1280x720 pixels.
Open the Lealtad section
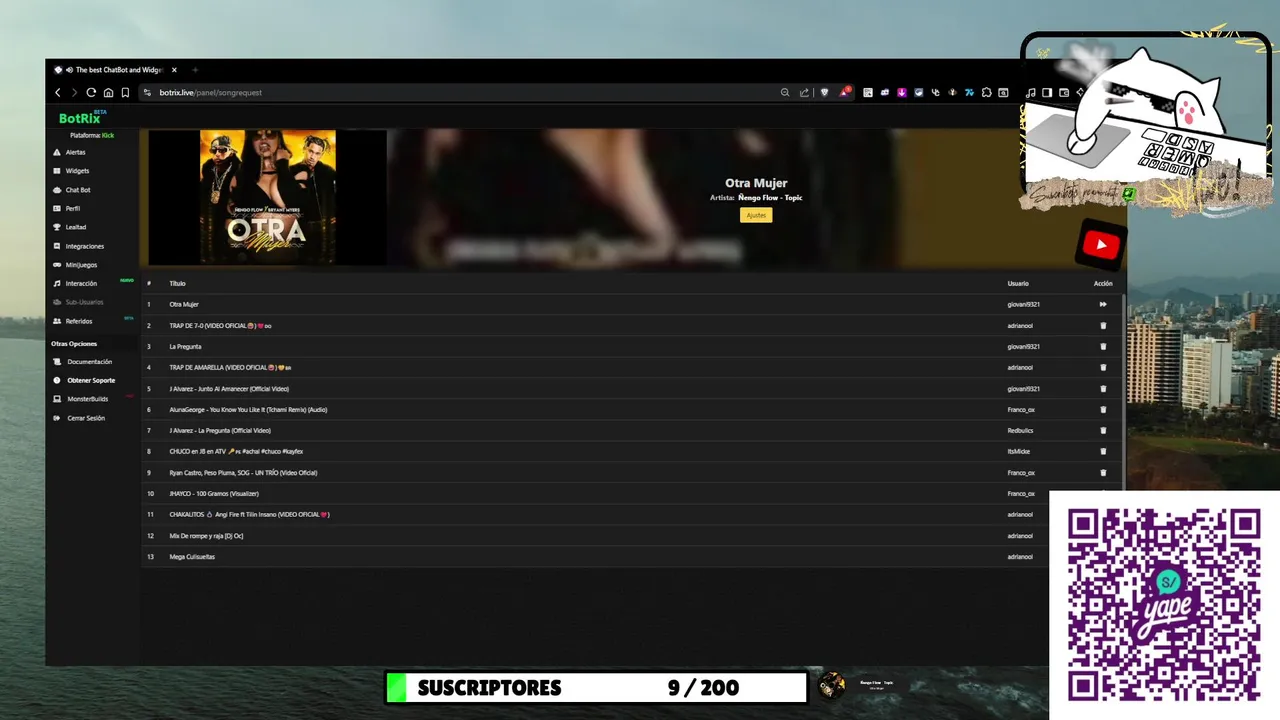pos(75,227)
